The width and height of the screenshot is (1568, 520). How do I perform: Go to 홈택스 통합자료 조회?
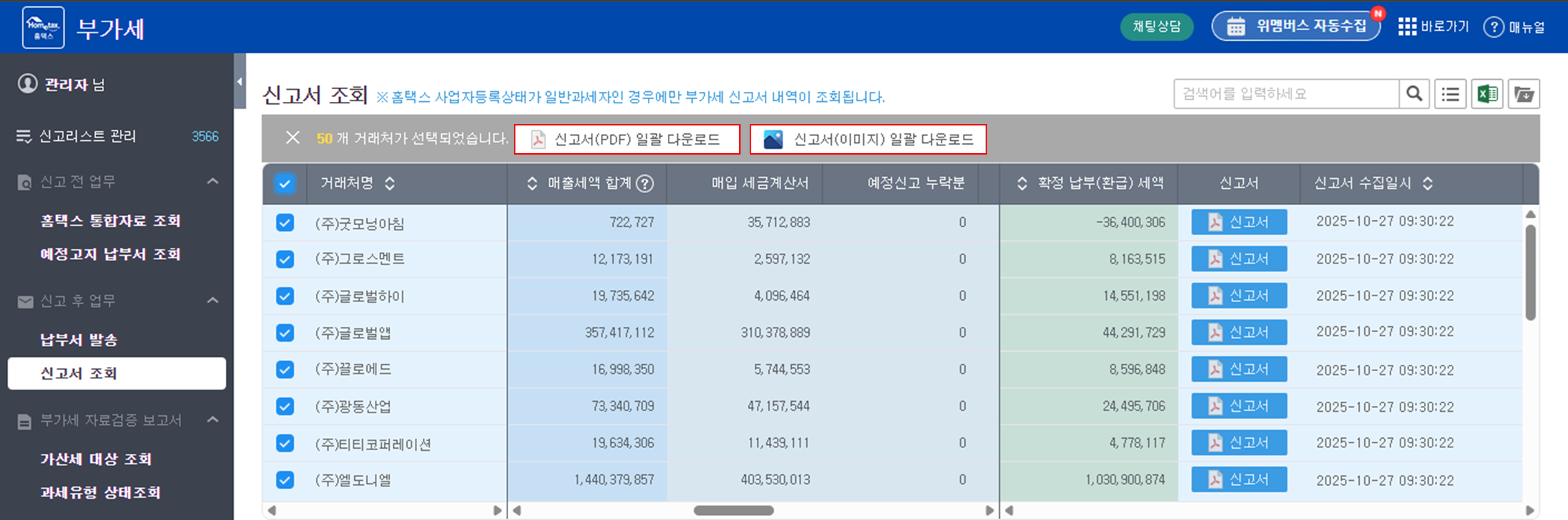[x=110, y=221]
